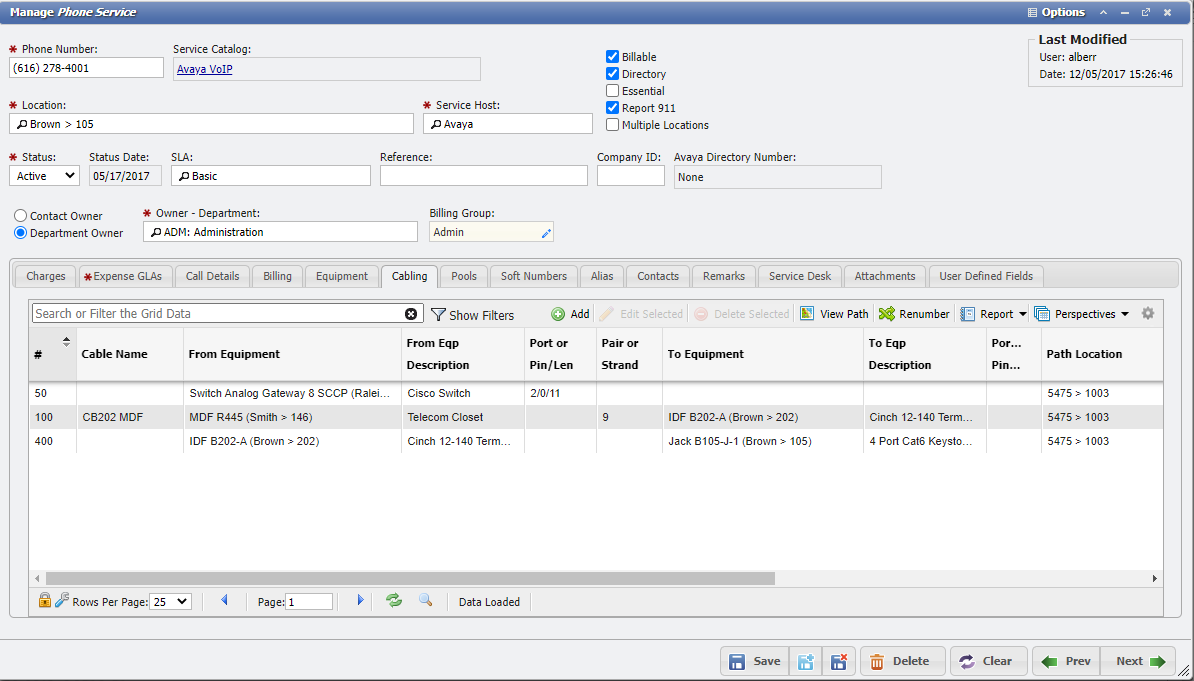Collapse the window with the up caret
Image resolution: width=1194 pixels, height=681 pixels.
click(1103, 12)
